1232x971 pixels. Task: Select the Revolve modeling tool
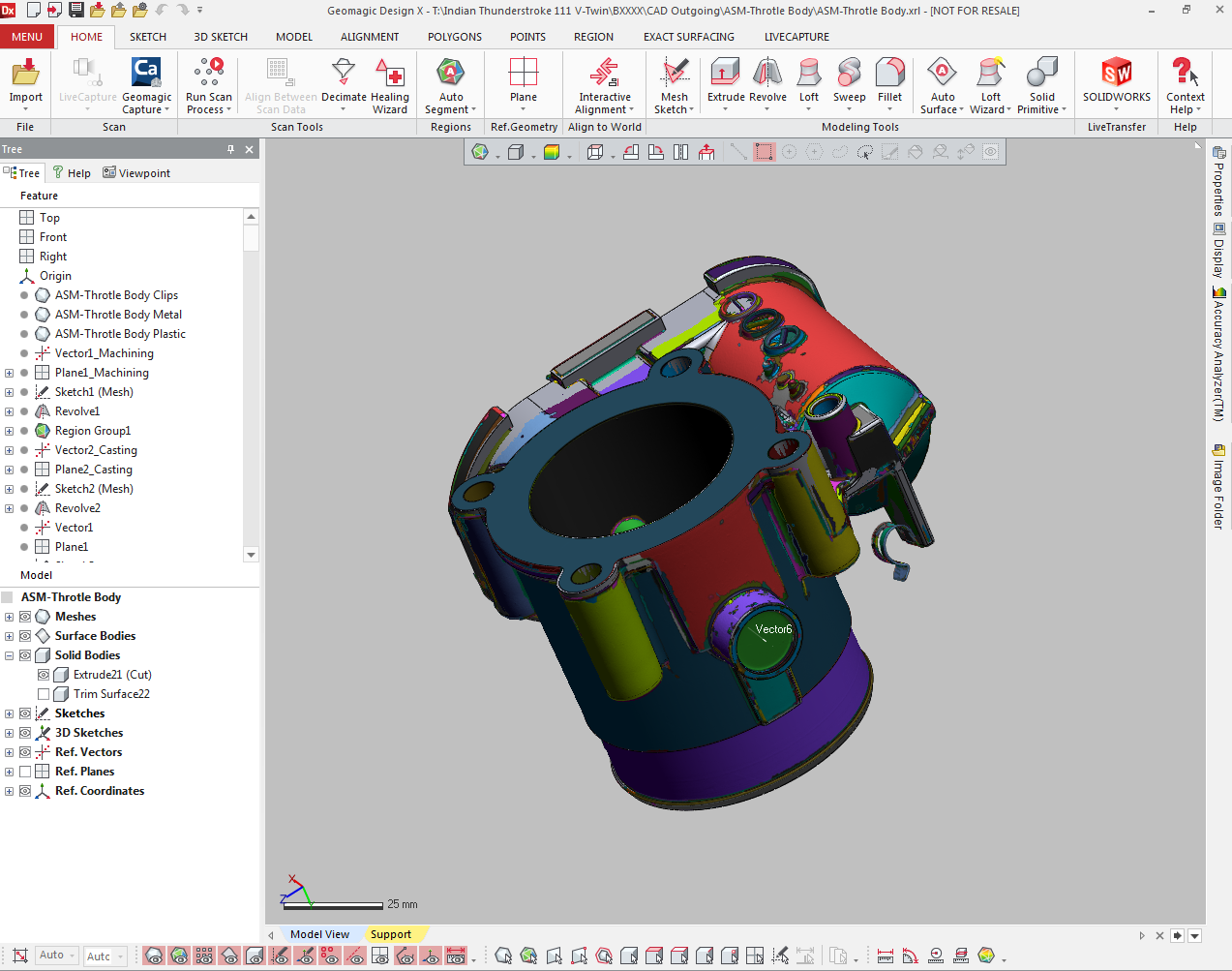(x=767, y=80)
